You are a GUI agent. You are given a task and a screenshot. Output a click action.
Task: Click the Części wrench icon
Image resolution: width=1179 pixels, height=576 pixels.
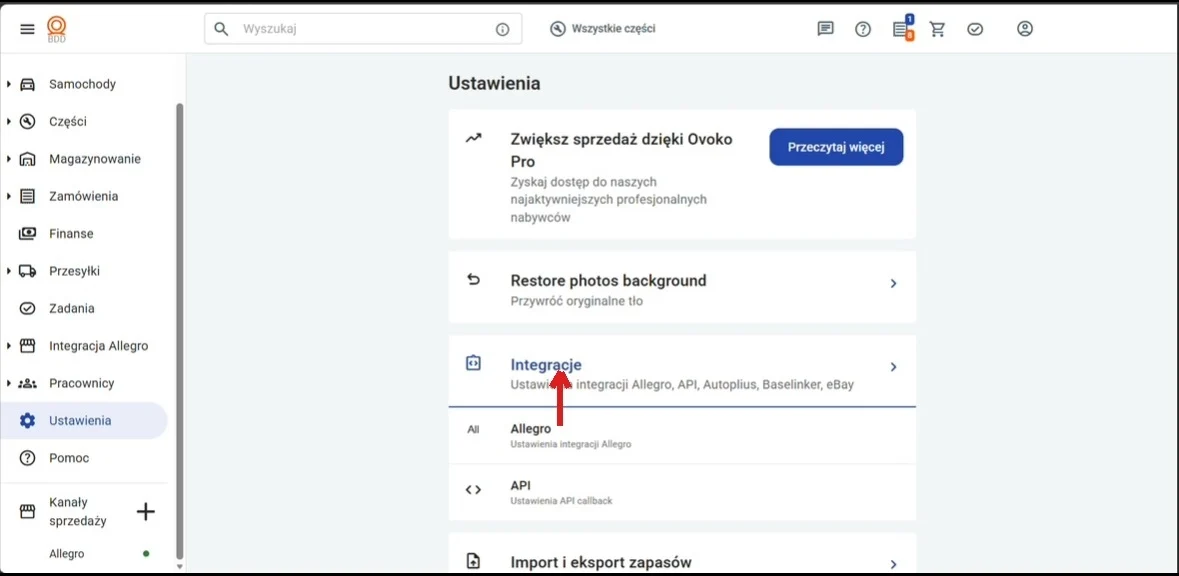point(27,121)
